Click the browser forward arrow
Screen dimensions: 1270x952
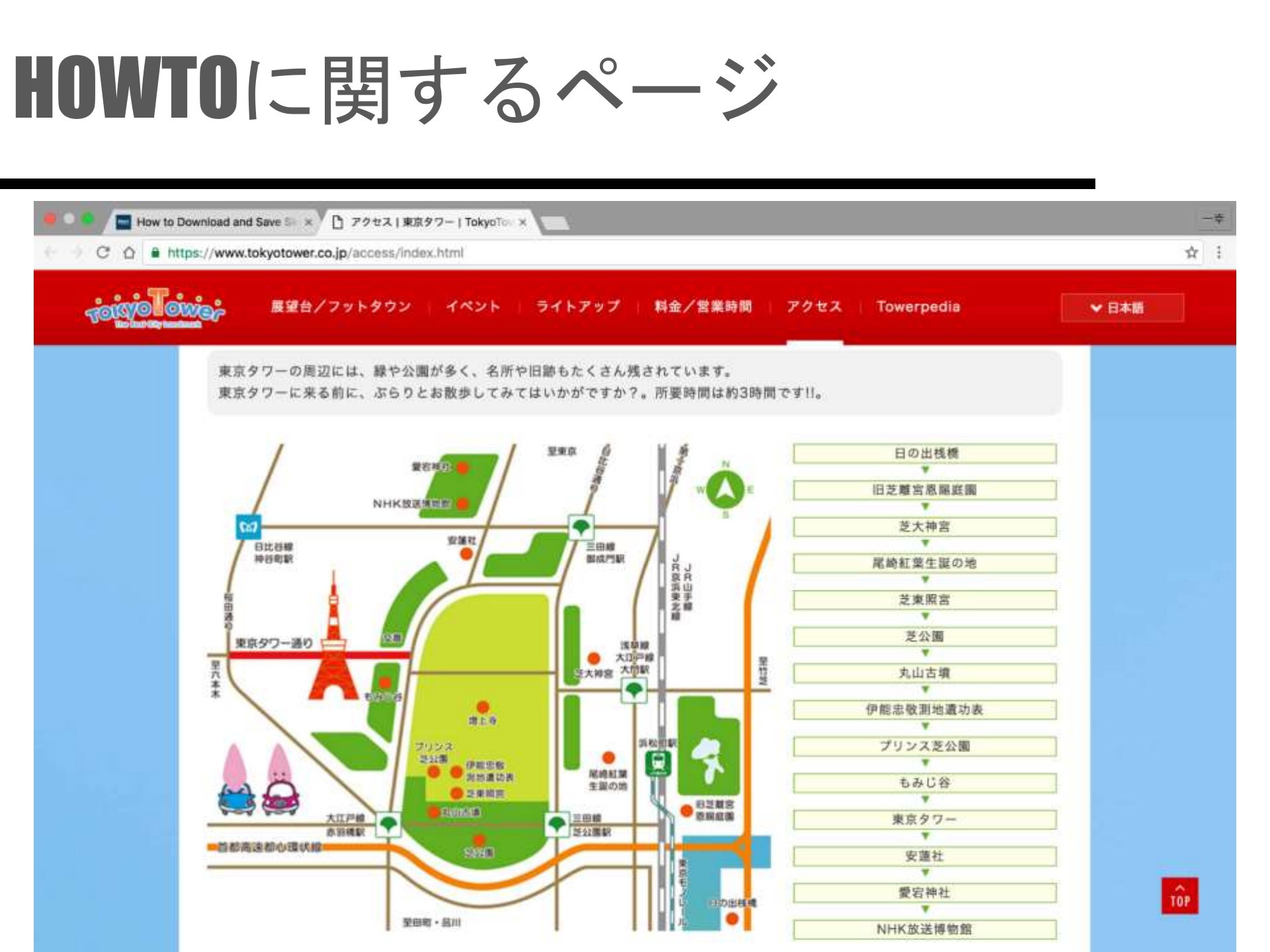[x=77, y=253]
